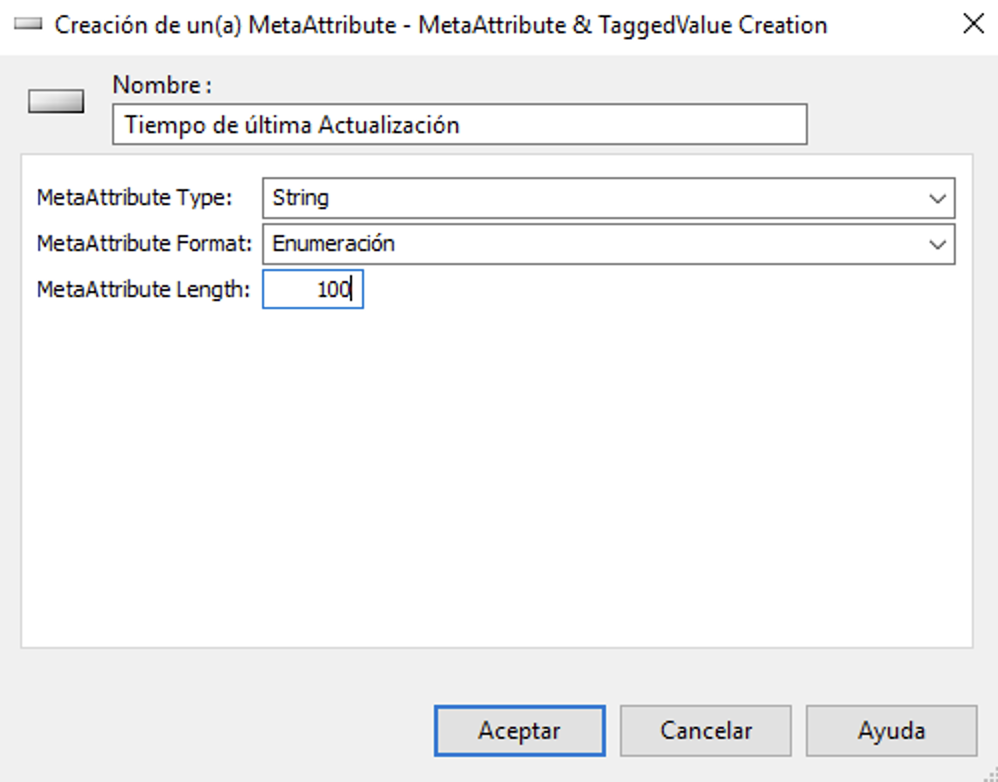Image resolution: width=998 pixels, height=782 pixels.
Task: Open the MetaAttribute Type combo showing String
Action: point(608,198)
